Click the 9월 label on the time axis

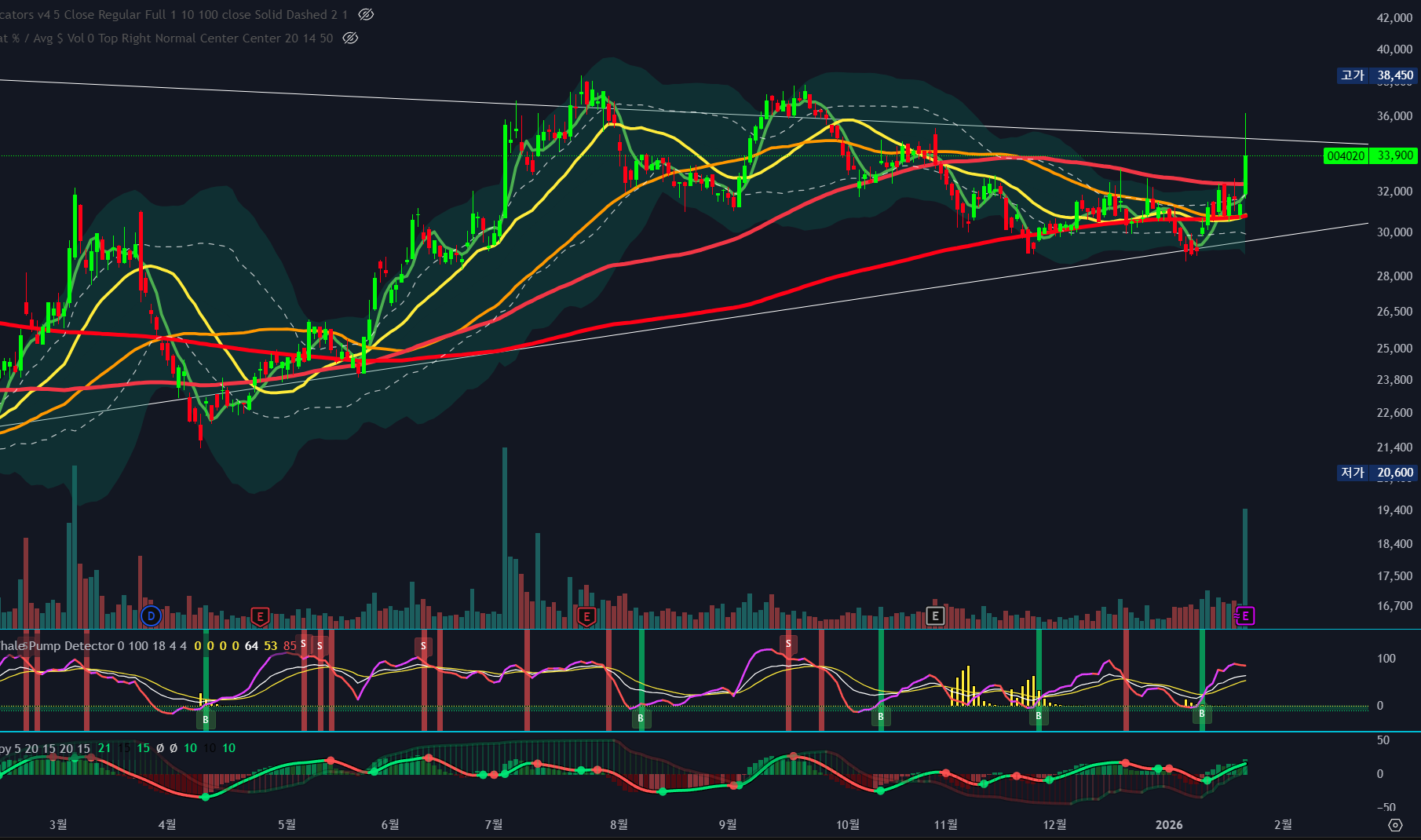click(x=728, y=824)
